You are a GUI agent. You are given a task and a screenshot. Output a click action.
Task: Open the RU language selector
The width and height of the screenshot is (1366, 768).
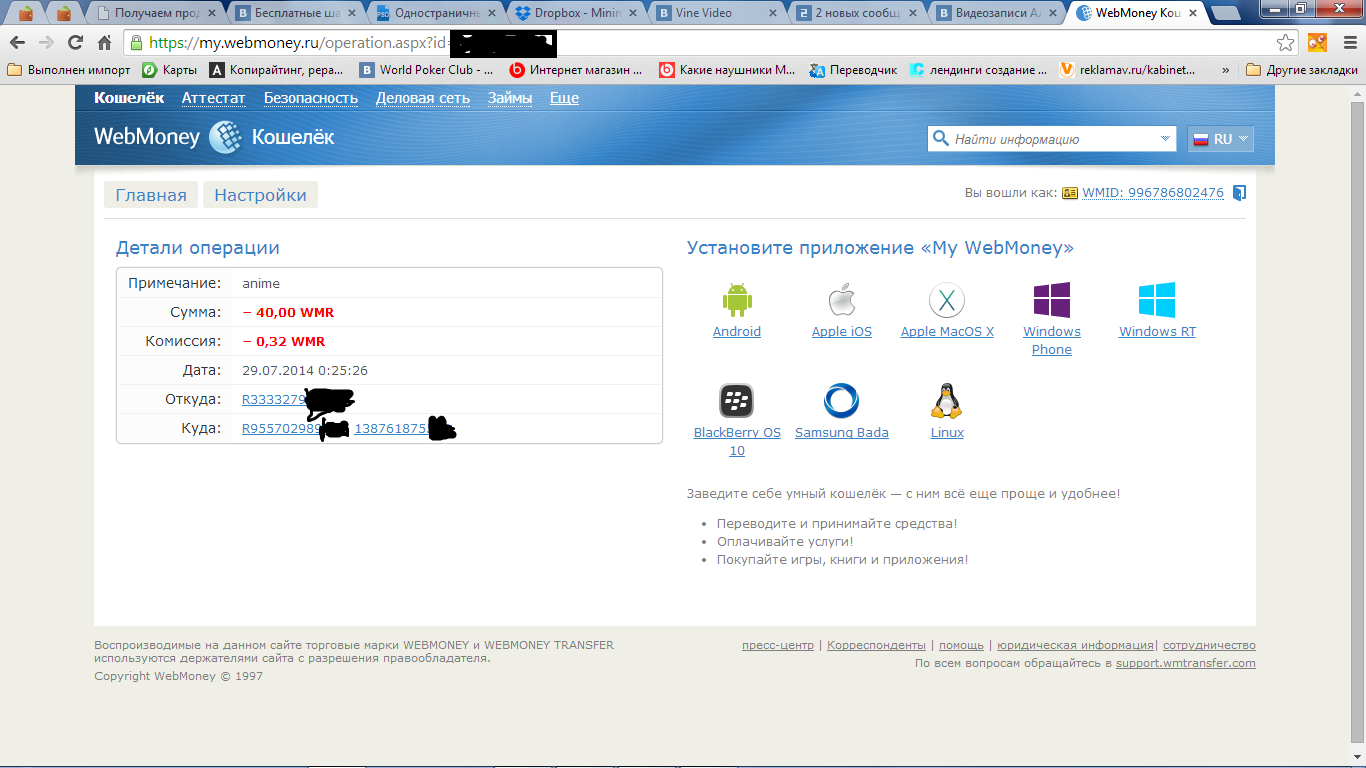[1221, 139]
